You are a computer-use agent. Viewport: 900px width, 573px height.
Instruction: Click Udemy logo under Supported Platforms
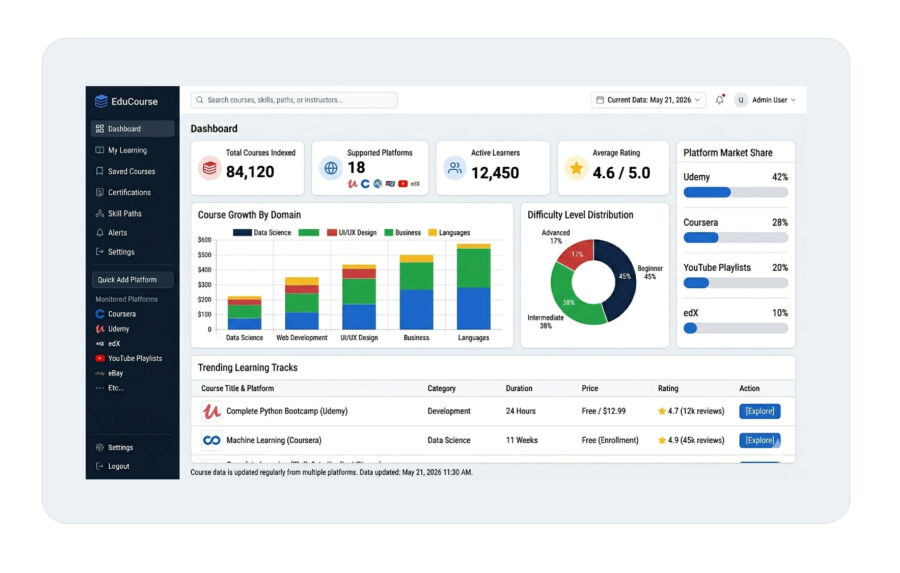pos(352,184)
